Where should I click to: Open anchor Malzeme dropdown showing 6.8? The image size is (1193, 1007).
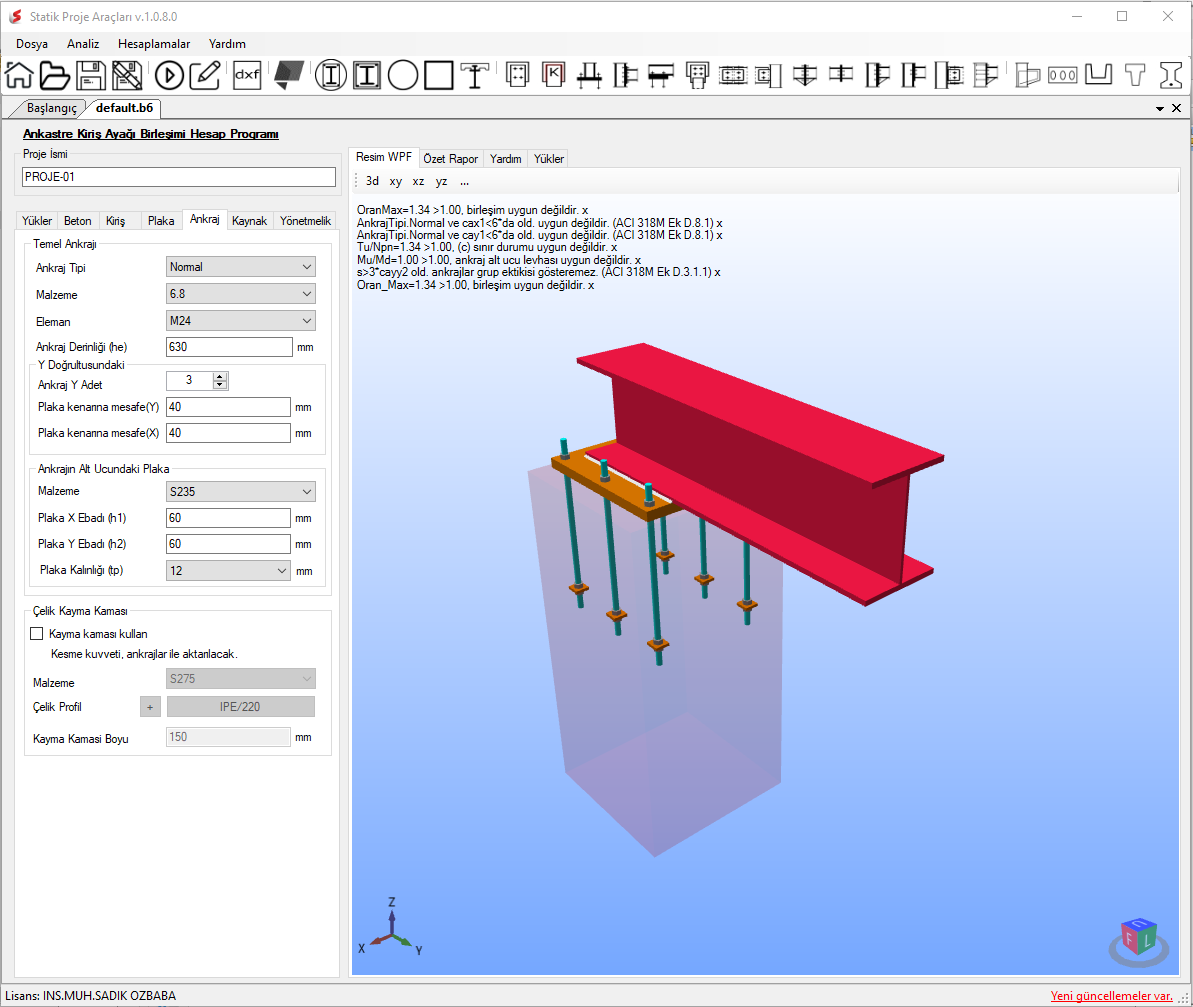[x=240, y=294]
